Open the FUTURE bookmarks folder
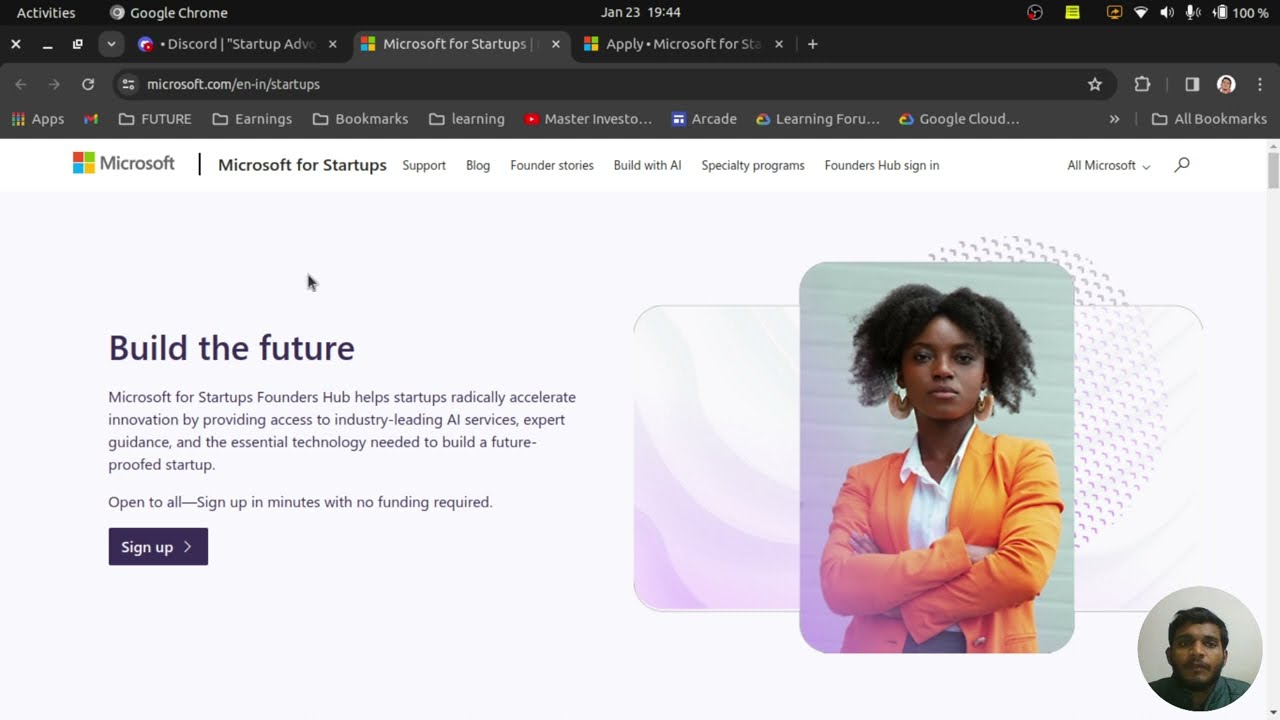1280x720 pixels. 155,119
